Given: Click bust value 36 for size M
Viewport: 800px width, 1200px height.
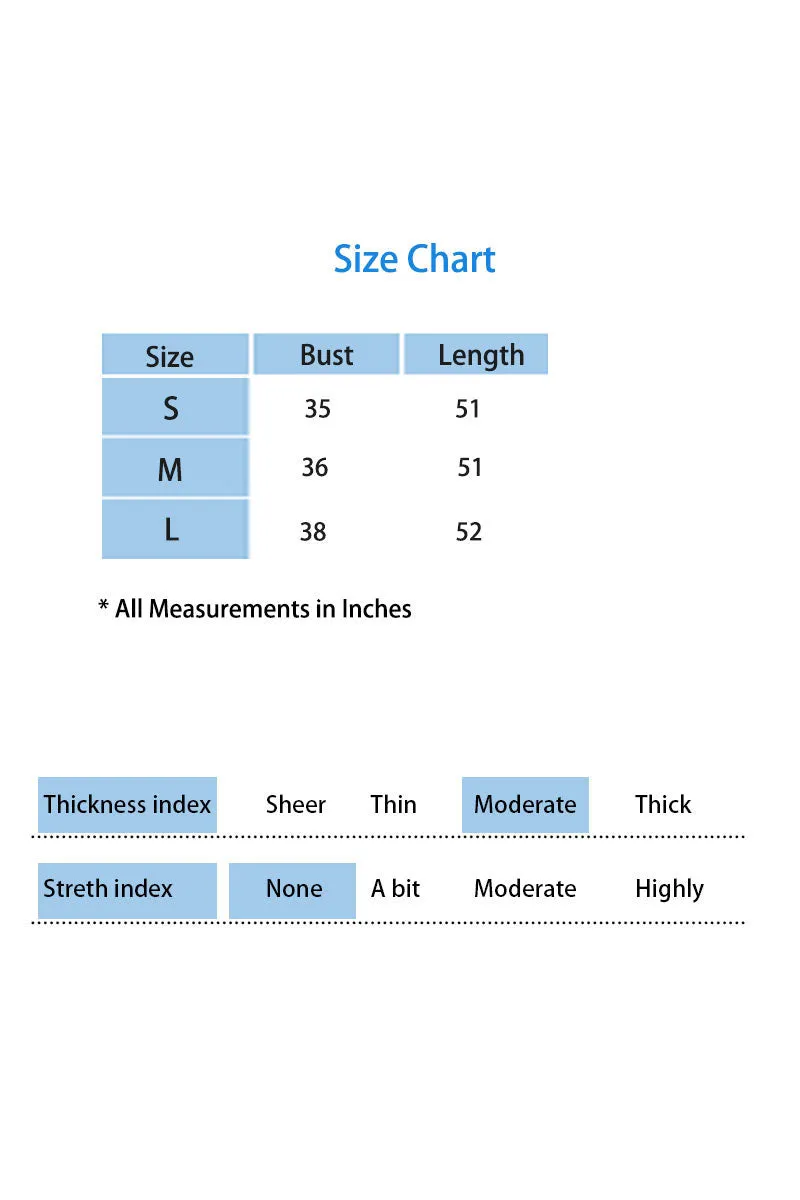Looking at the screenshot, I should (x=314, y=467).
